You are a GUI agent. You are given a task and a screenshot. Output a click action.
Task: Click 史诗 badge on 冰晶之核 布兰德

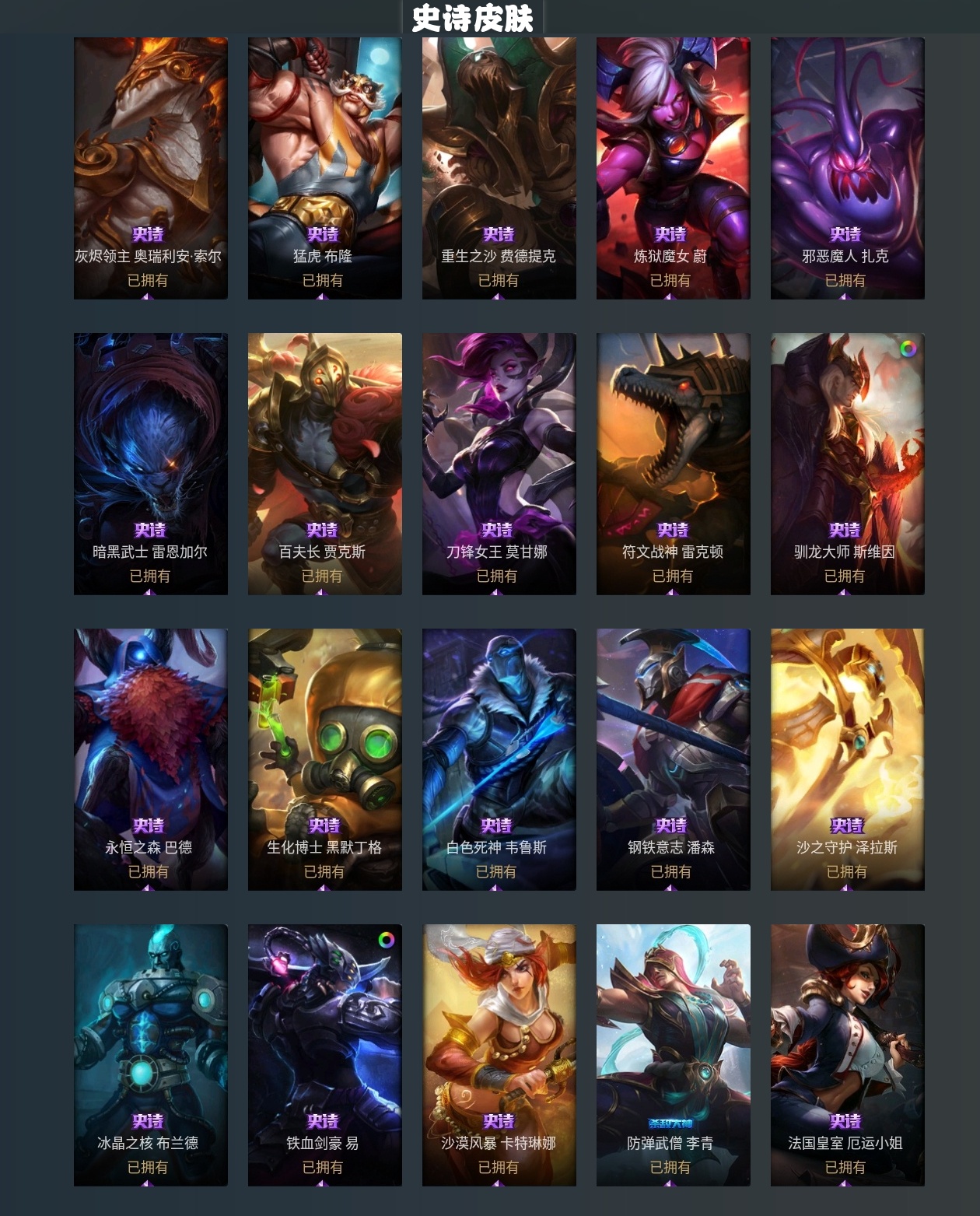(x=148, y=1121)
